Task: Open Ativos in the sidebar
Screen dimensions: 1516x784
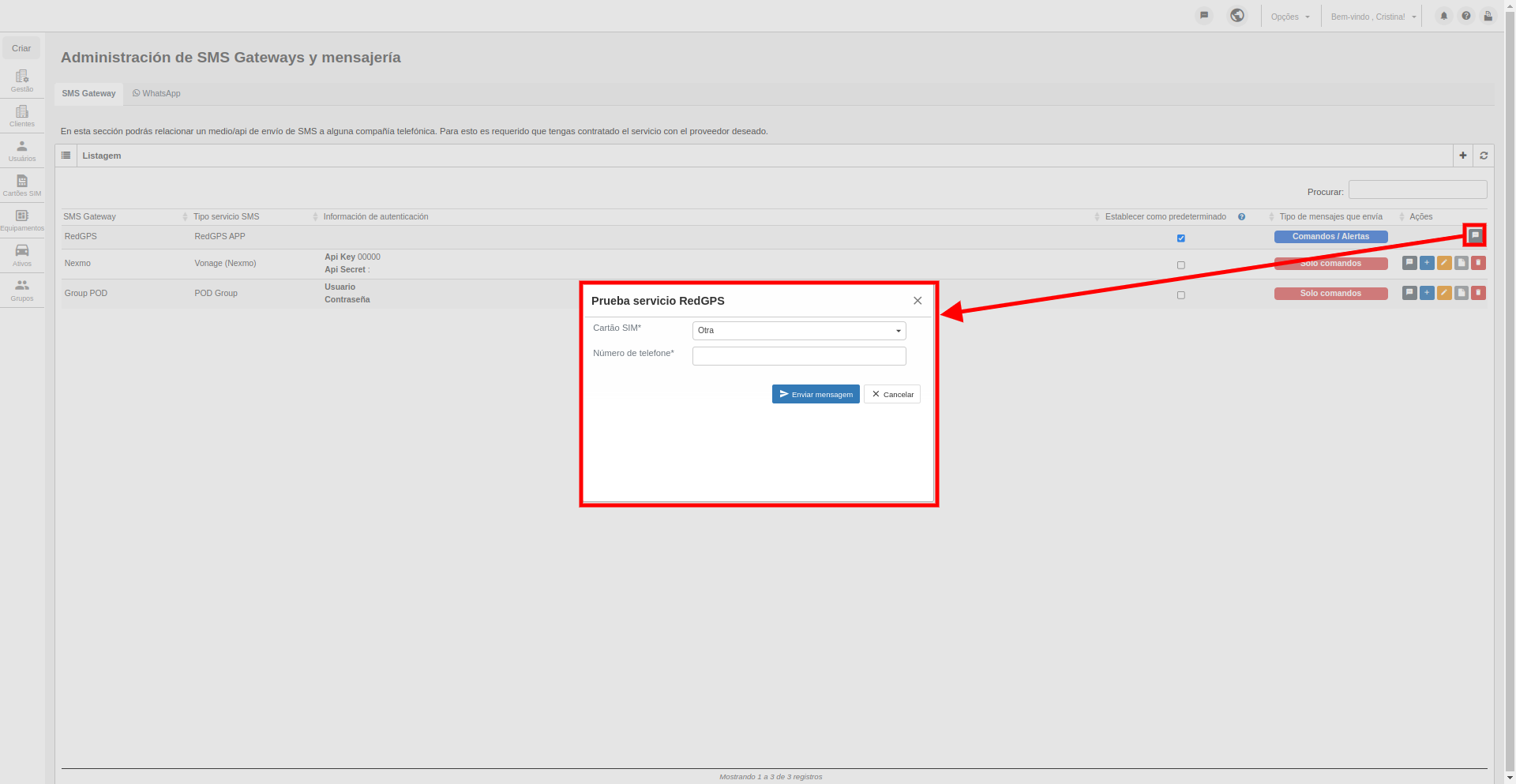Action: (22, 255)
